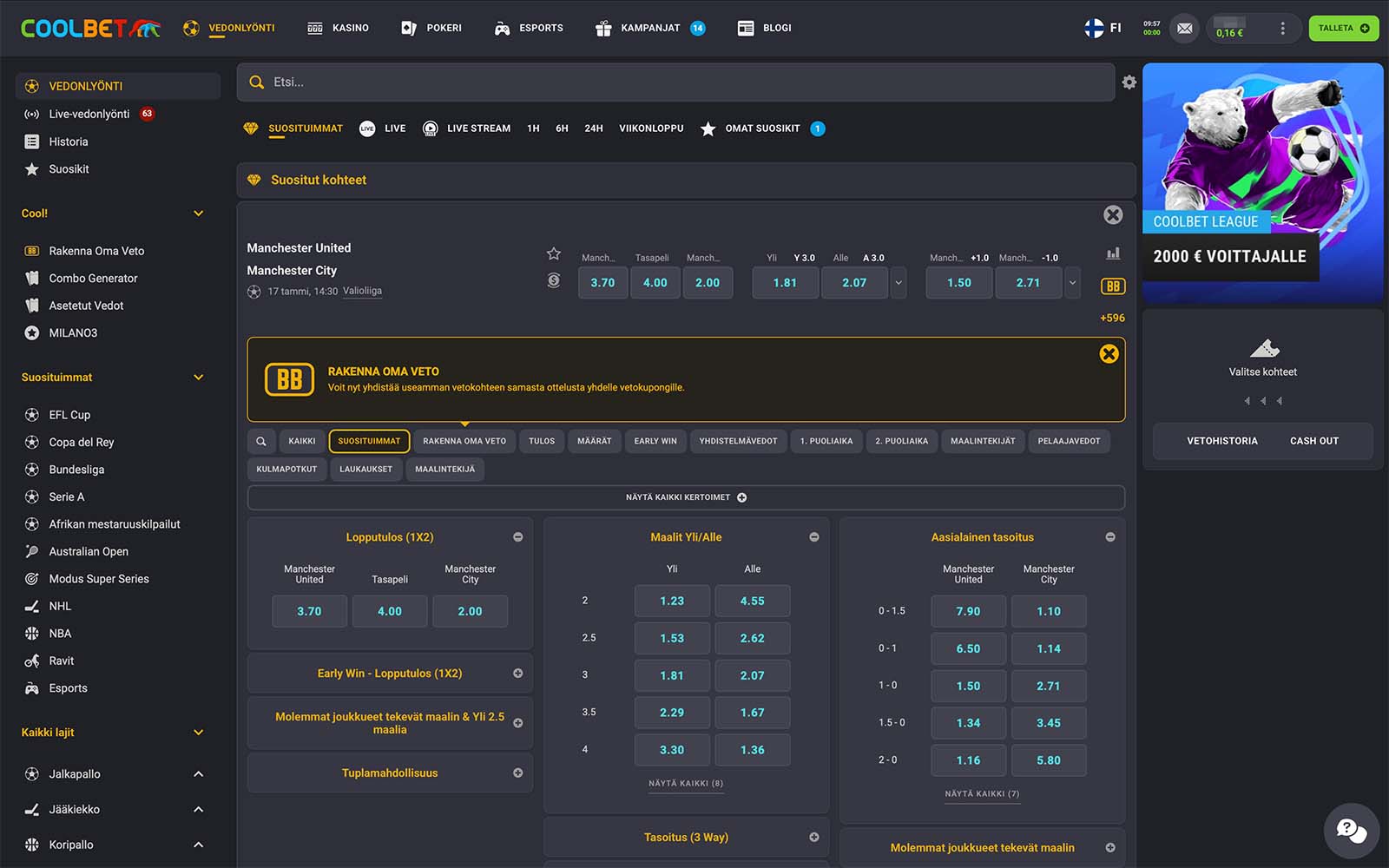
Task: Open match statistics bar chart icon
Action: (x=1113, y=253)
